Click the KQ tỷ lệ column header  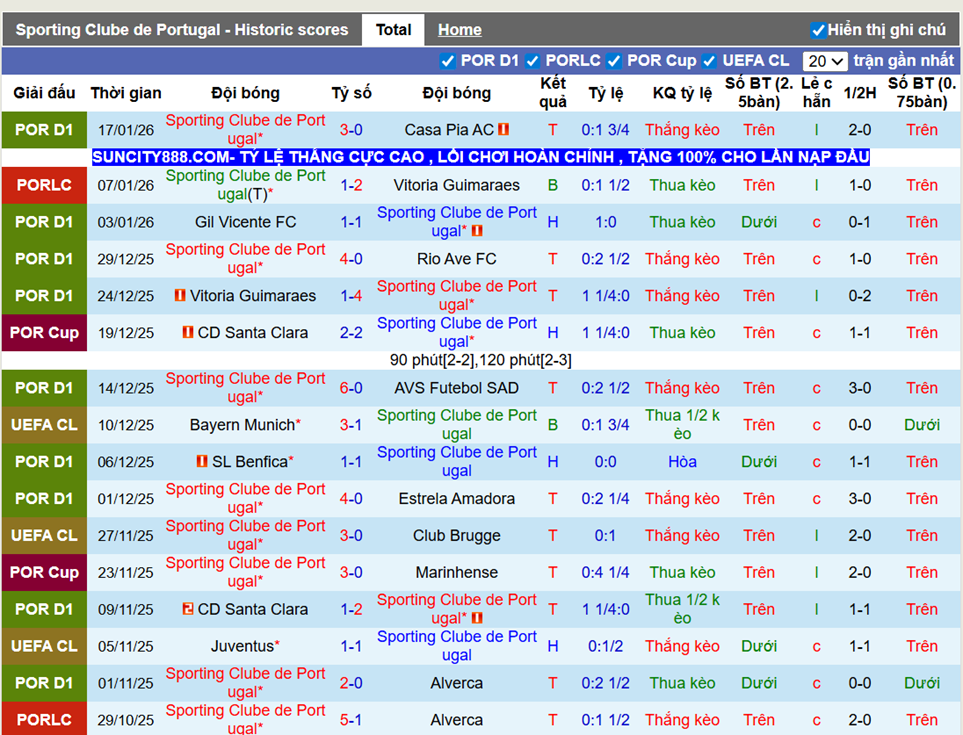point(682,93)
